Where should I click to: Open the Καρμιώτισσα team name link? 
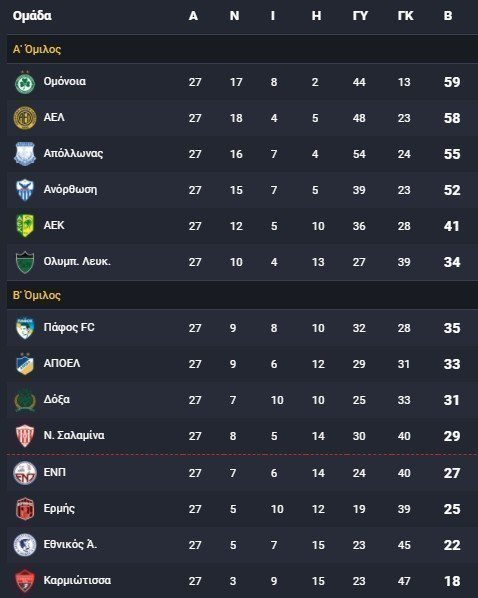point(77,580)
